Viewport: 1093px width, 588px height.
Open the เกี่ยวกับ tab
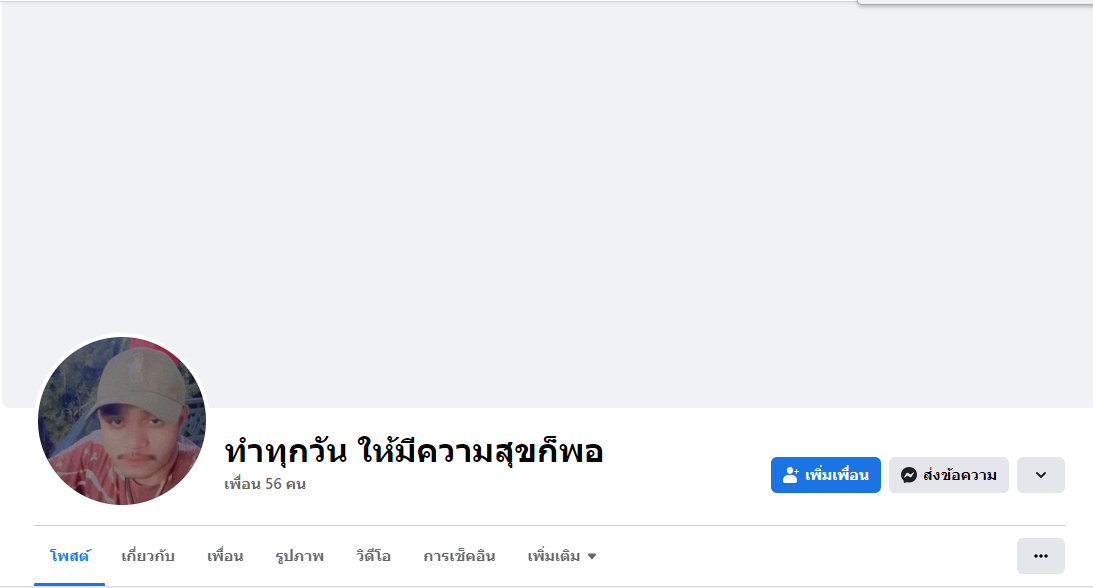click(x=148, y=556)
